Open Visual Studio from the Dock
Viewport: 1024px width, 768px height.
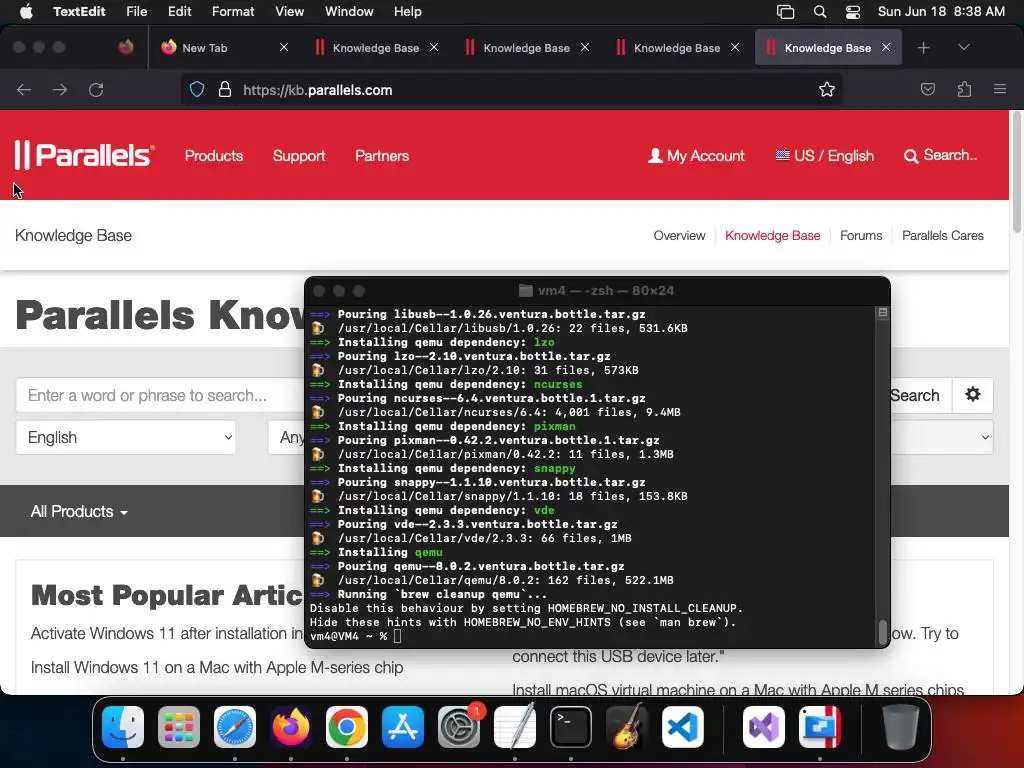(763, 727)
